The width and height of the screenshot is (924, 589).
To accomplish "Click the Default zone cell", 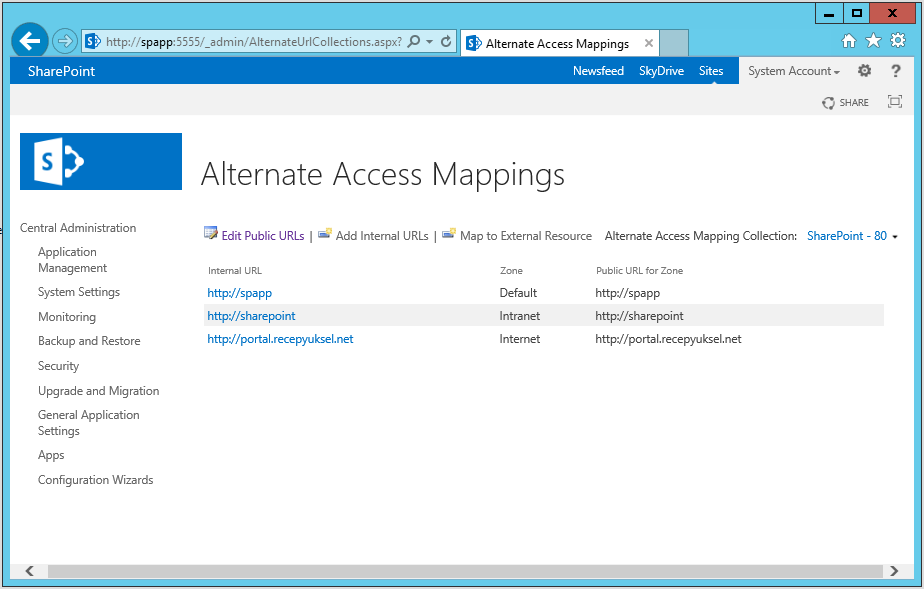I will [x=518, y=293].
